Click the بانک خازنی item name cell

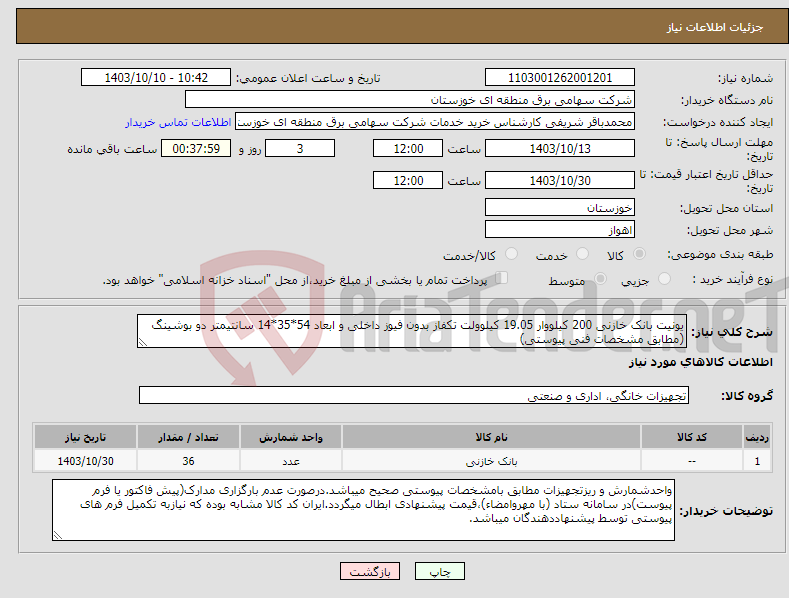[491, 461]
